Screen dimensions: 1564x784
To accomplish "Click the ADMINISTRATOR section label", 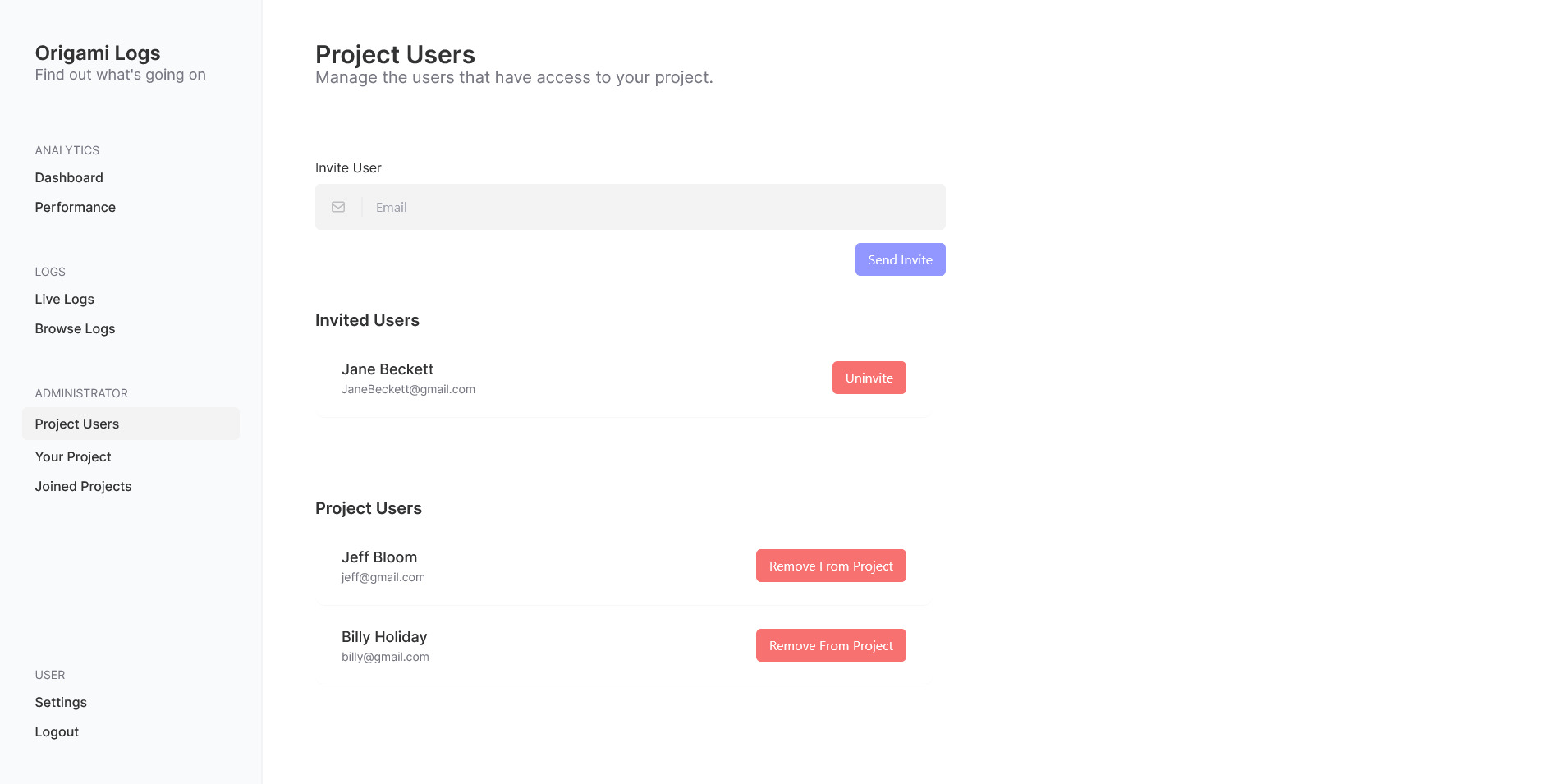I will tap(81, 393).
